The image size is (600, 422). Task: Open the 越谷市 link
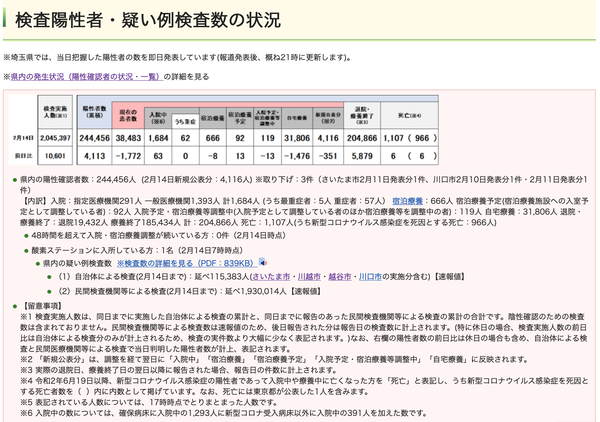[x=340, y=277]
